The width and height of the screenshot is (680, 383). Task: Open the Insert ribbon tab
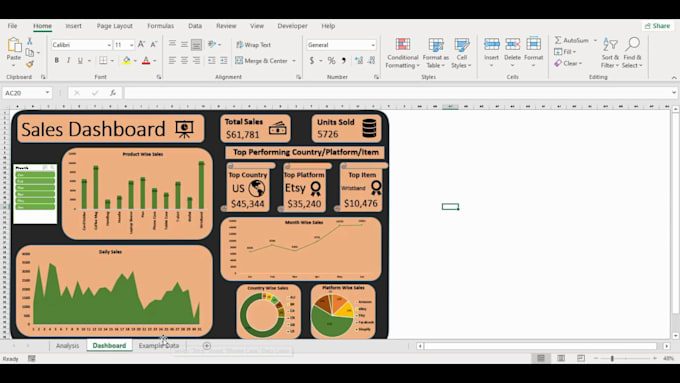(73, 26)
